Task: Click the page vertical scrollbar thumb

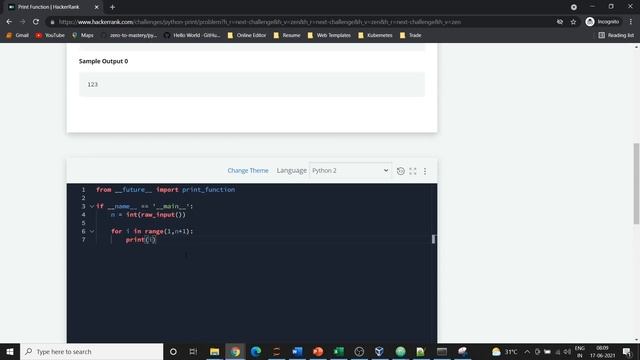Action: [636, 183]
